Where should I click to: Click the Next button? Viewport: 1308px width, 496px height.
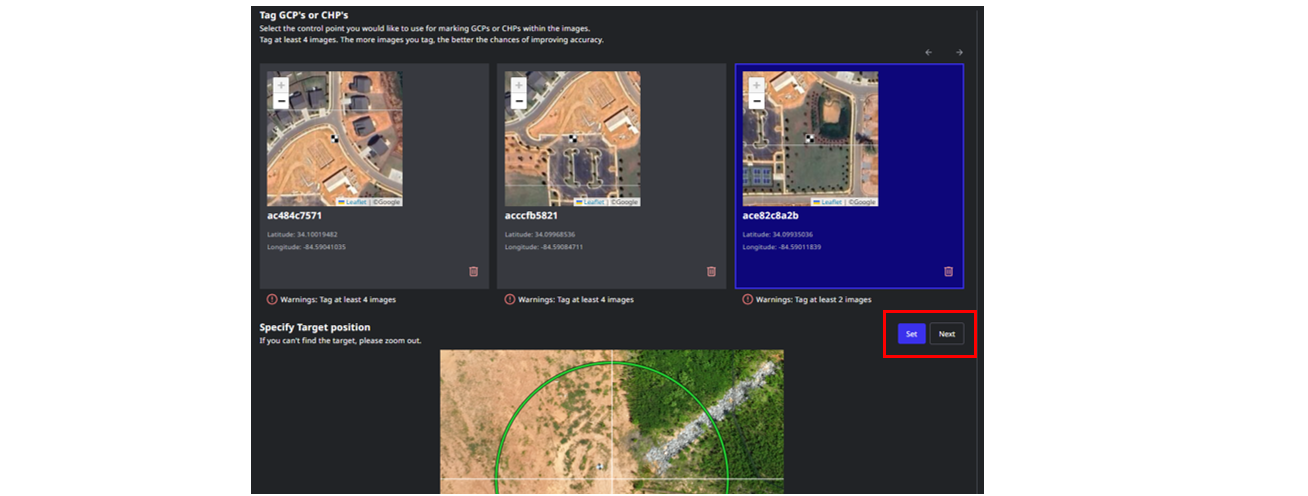947,334
